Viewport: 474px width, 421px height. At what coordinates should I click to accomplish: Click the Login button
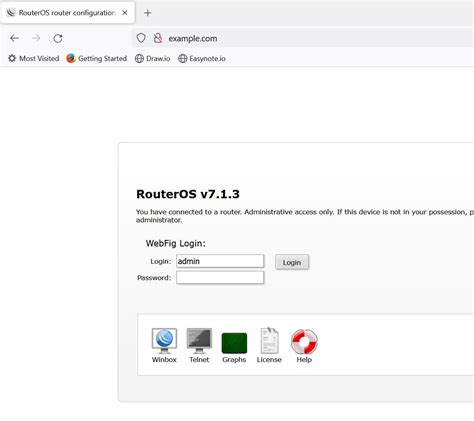292,262
